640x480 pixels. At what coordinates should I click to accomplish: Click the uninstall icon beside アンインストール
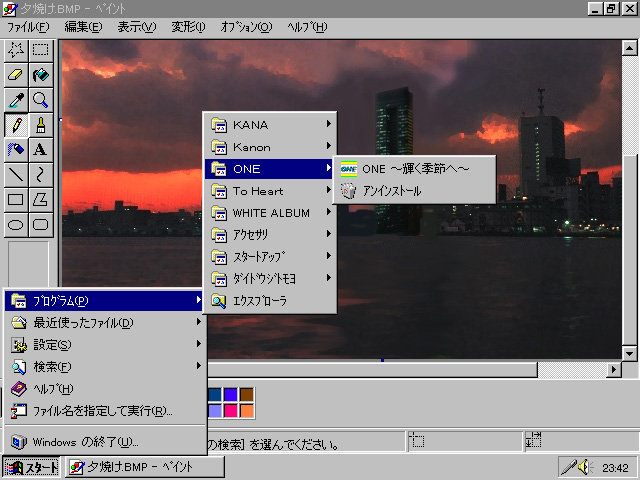click(x=349, y=191)
